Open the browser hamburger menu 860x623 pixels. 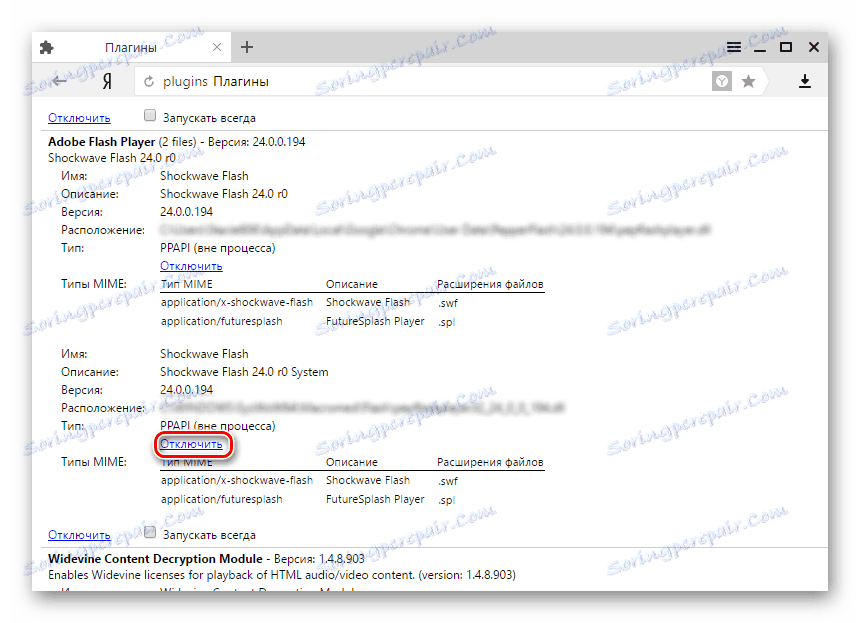point(733,47)
